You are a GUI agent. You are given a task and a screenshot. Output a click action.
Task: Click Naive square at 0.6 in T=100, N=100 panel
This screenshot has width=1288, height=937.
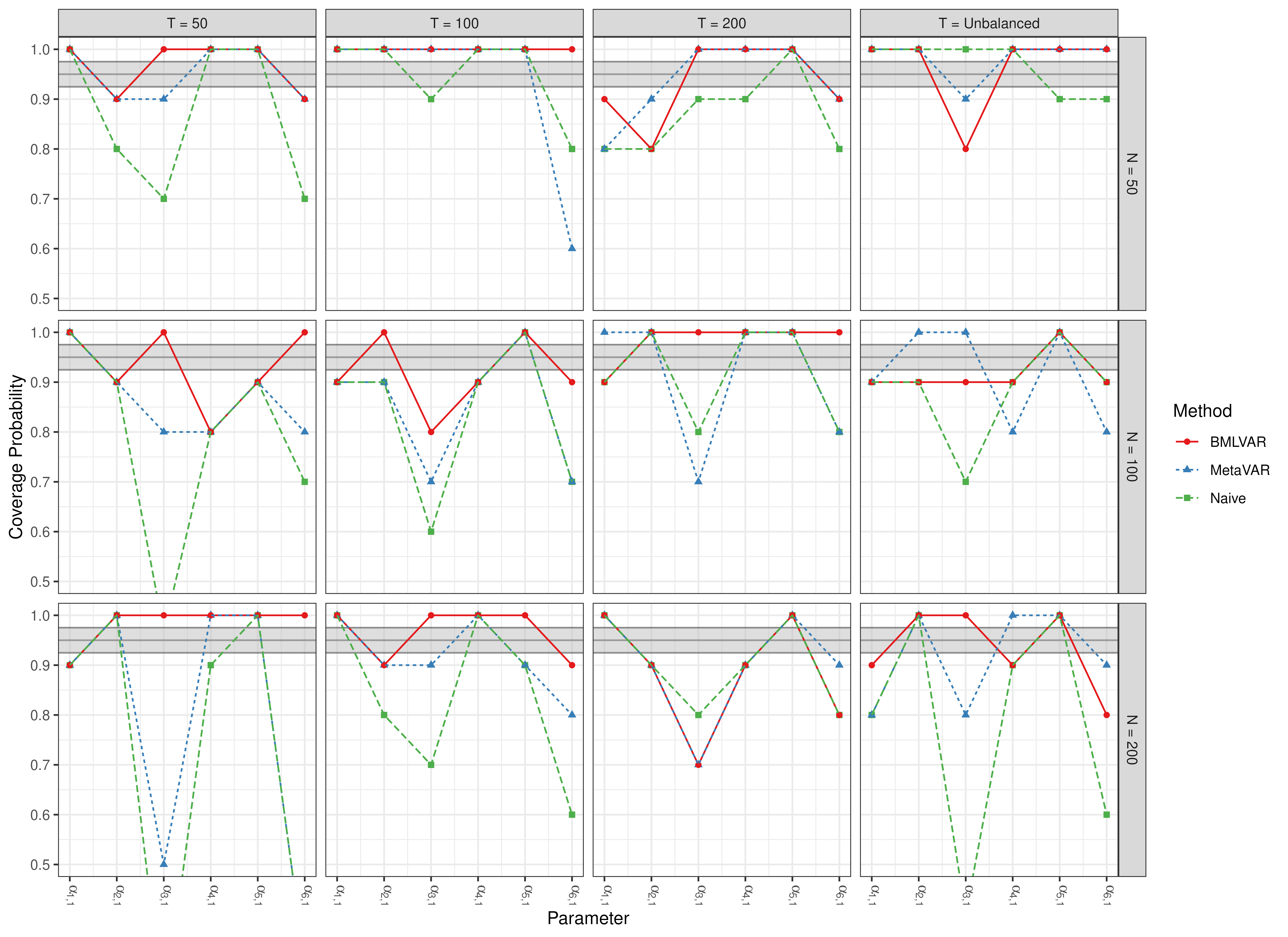431,532
